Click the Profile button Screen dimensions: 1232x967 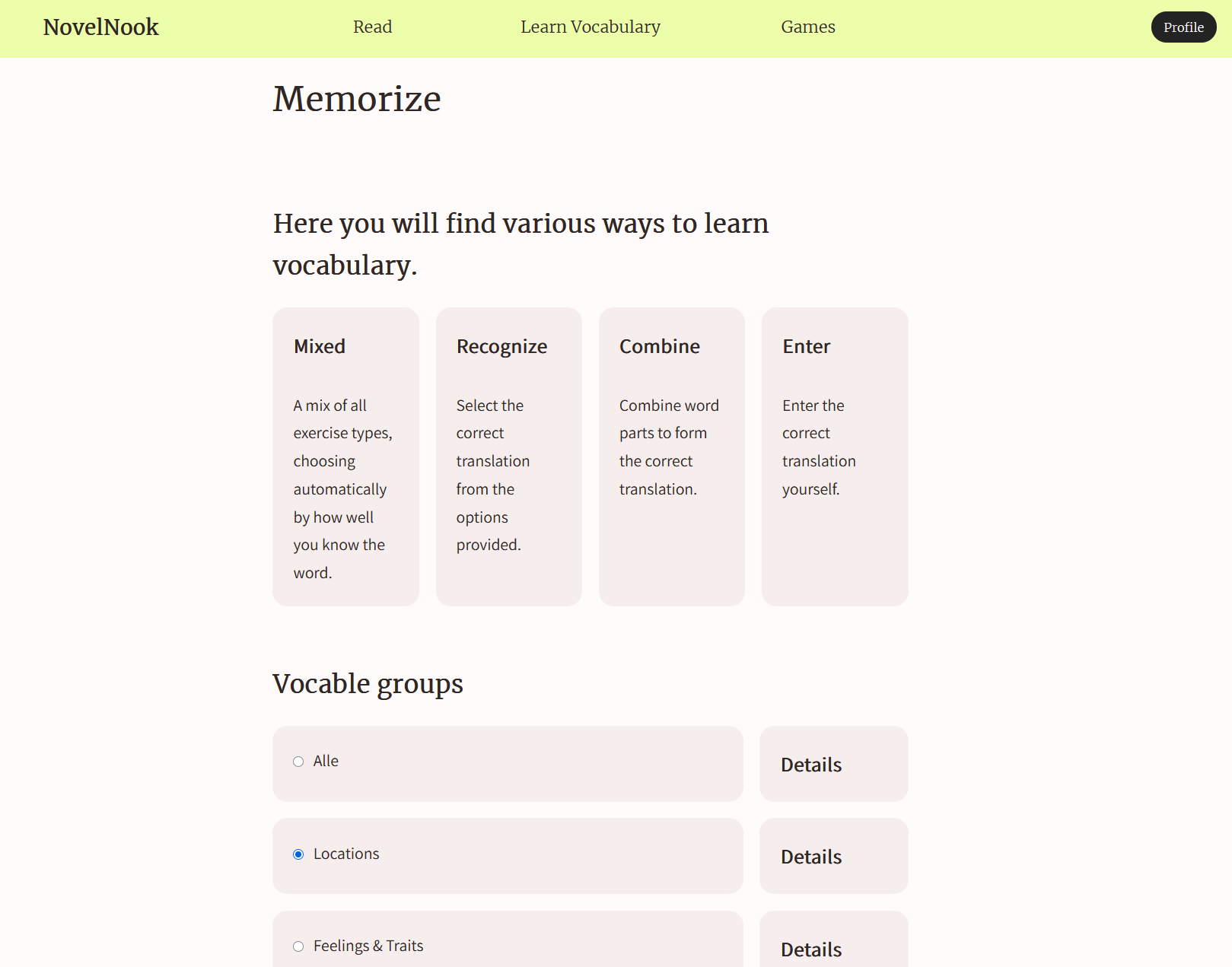click(x=1183, y=27)
